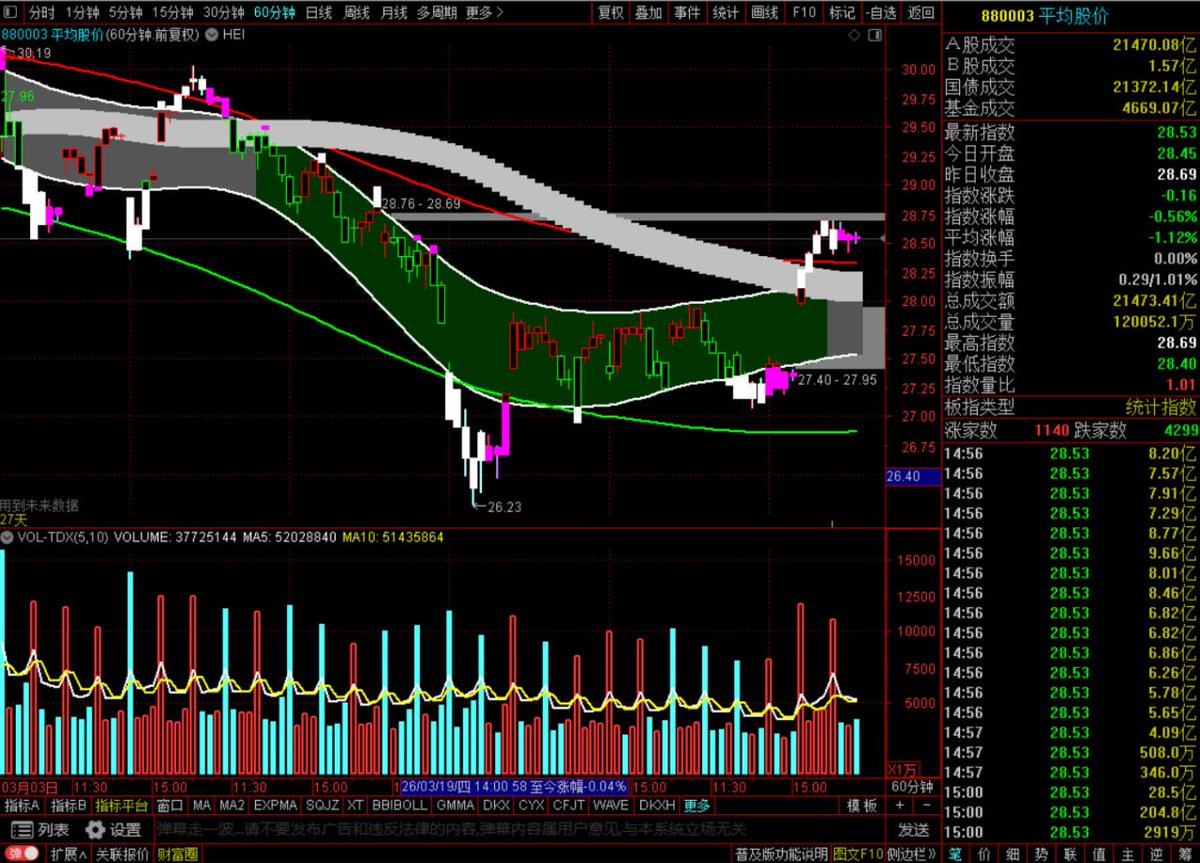Open the 事件 events button

tap(687, 13)
